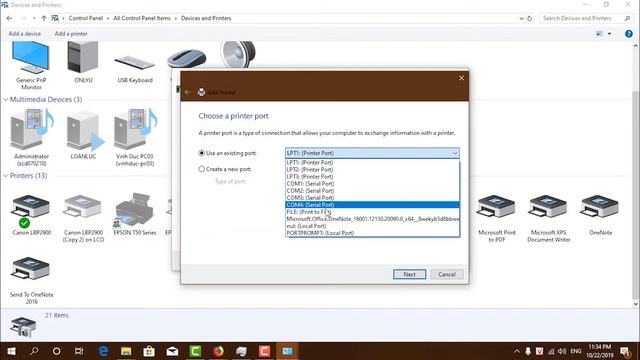640x360 pixels.
Task: Click the refresh button in address bar
Action: (530, 18)
